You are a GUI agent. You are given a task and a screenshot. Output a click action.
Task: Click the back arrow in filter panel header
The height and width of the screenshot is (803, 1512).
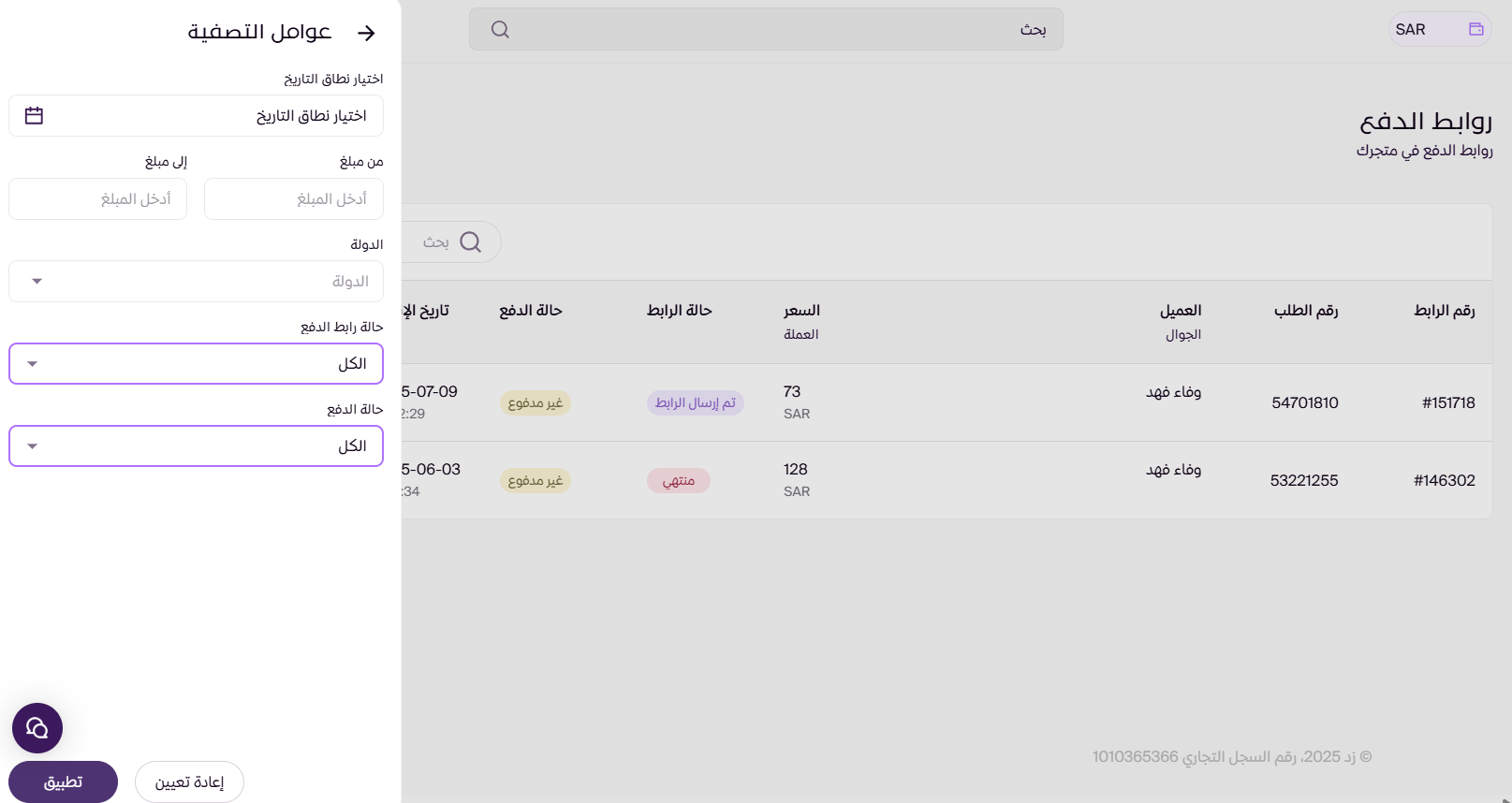(x=366, y=33)
